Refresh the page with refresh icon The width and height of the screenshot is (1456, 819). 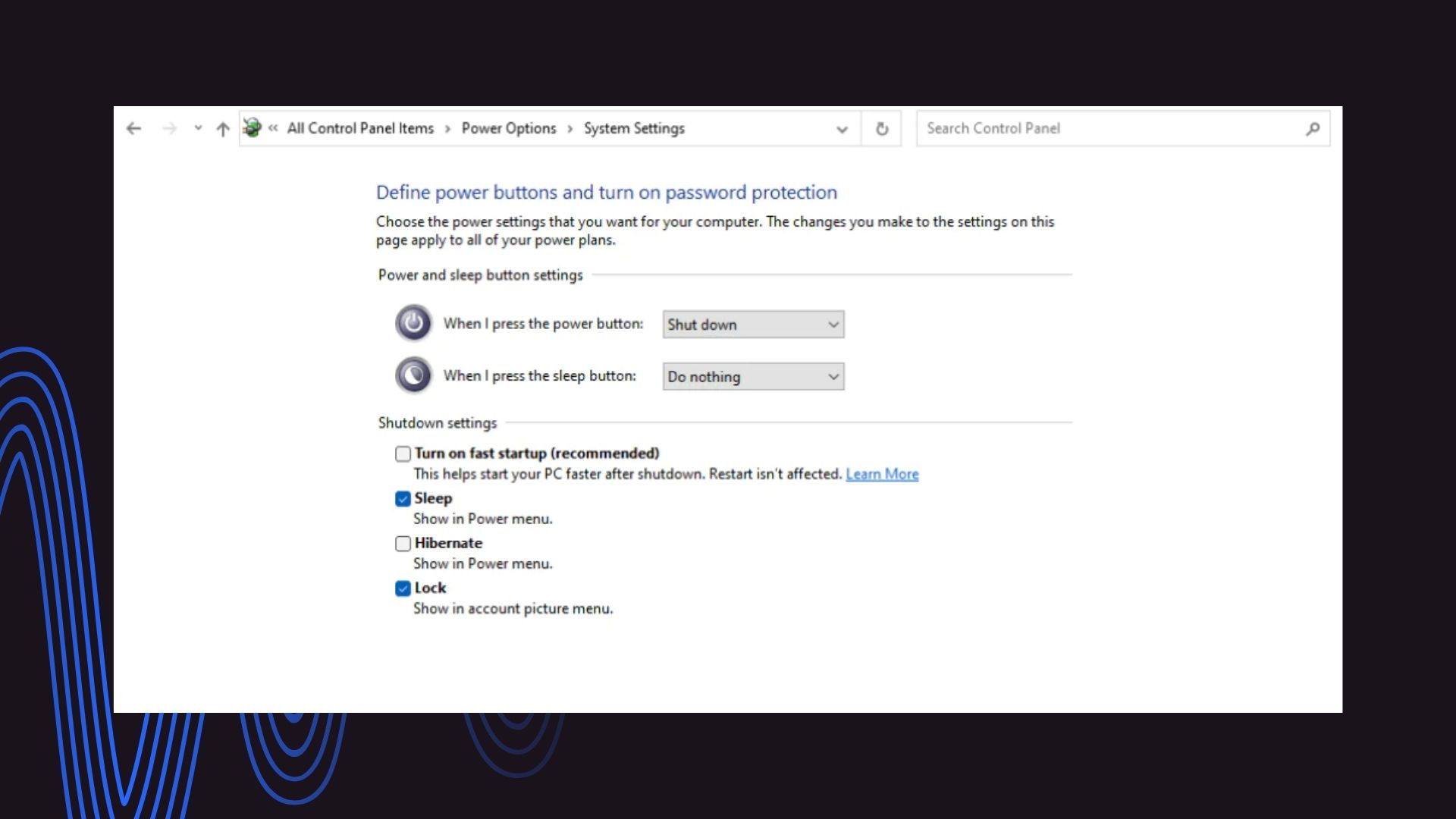[882, 129]
